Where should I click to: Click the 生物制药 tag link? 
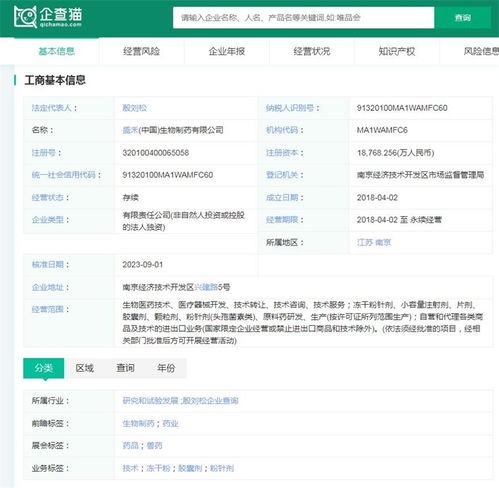(x=138, y=424)
